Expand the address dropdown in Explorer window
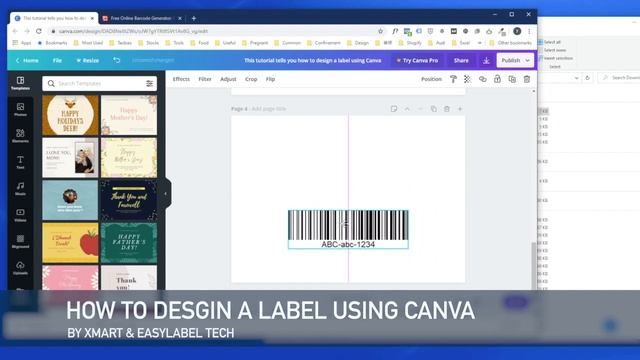The image size is (640, 360). coord(576,78)
